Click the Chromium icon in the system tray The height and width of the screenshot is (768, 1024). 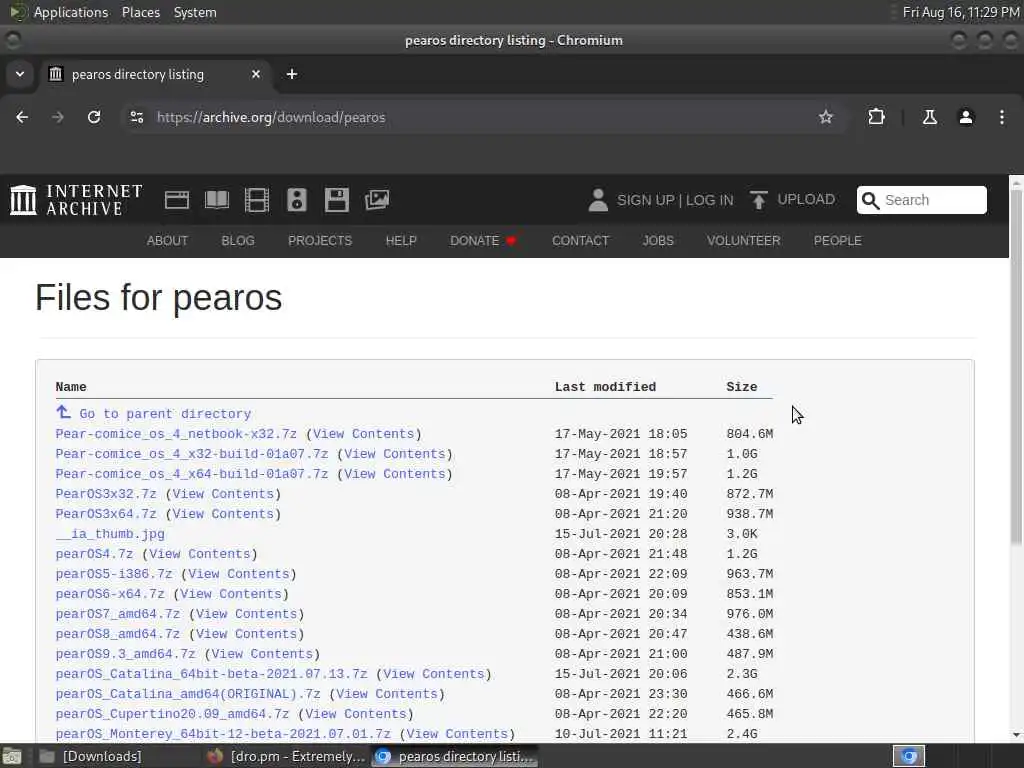tap(909, 756)
